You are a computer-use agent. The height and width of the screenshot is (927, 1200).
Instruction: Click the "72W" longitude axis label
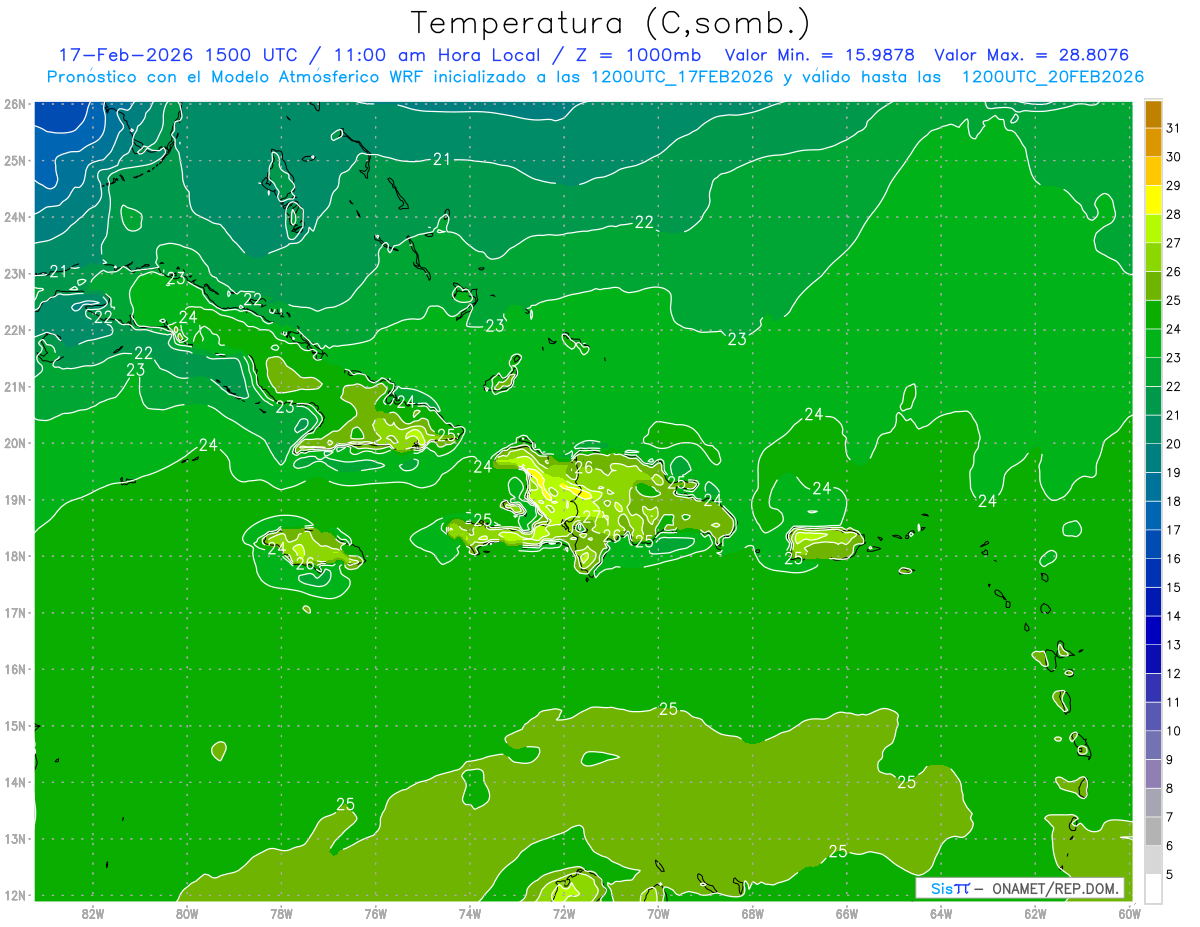[x=564, y=913]
